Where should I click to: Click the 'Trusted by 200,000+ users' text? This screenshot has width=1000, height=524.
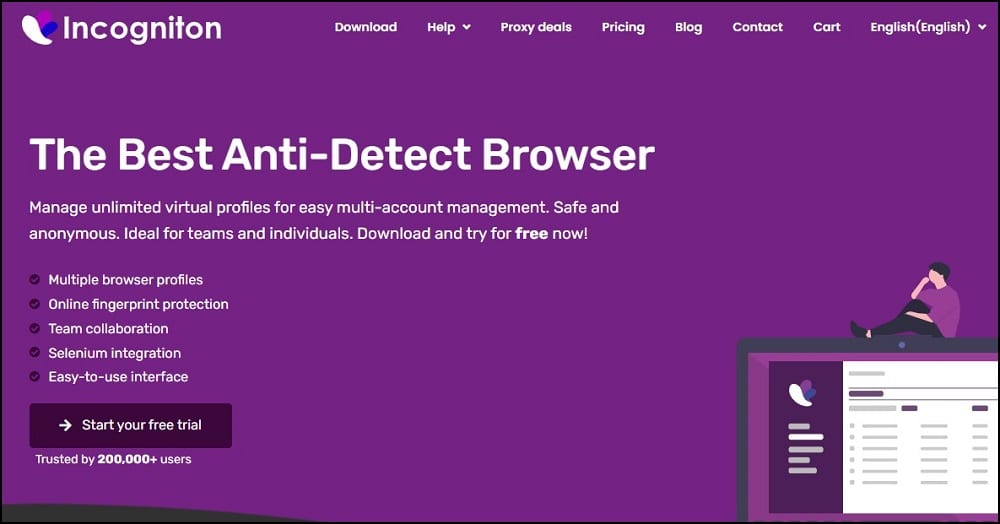click(x=113, y=459)
